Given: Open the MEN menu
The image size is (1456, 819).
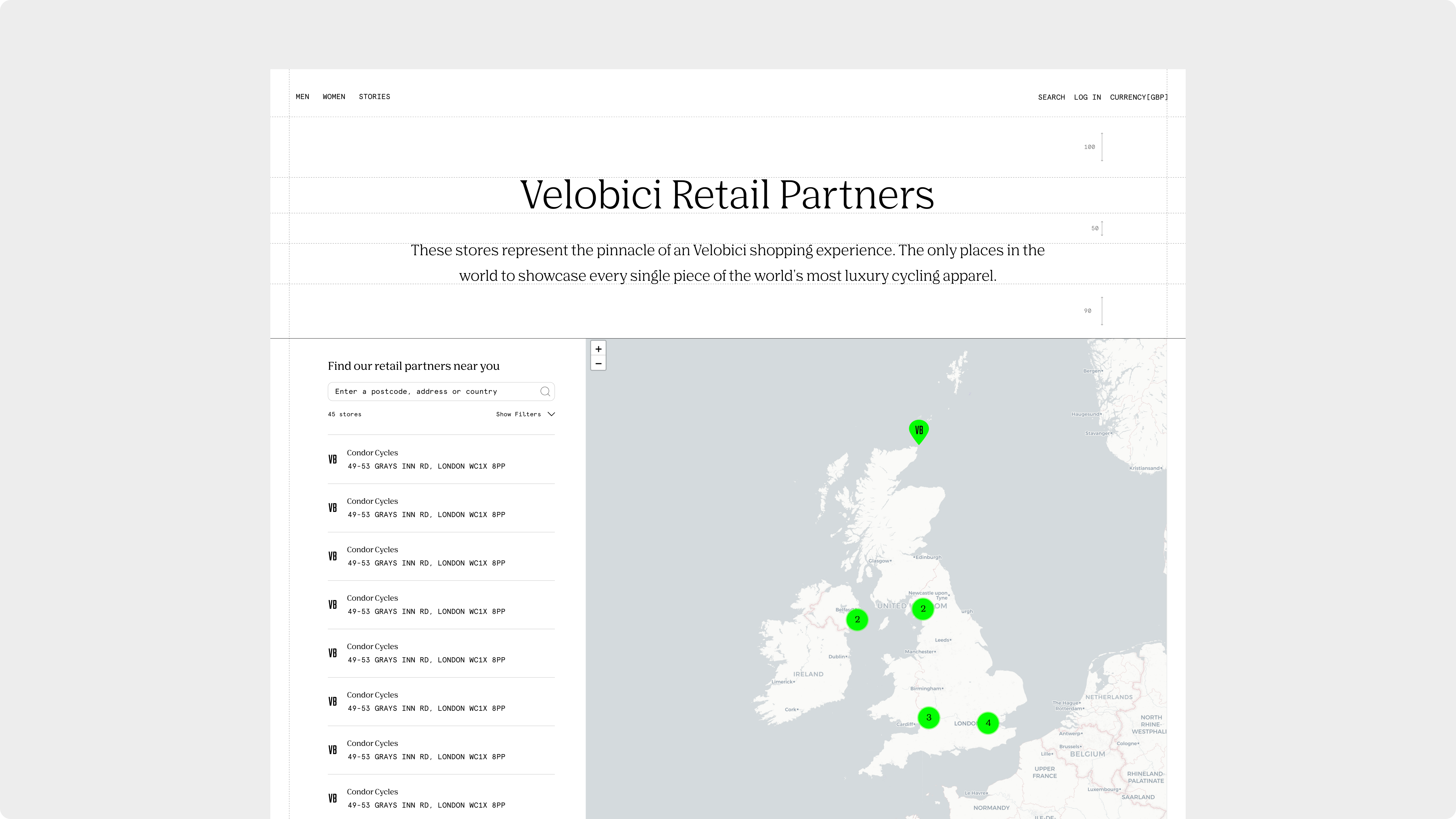Looking at the screenshot, I should tap(302, 97).
